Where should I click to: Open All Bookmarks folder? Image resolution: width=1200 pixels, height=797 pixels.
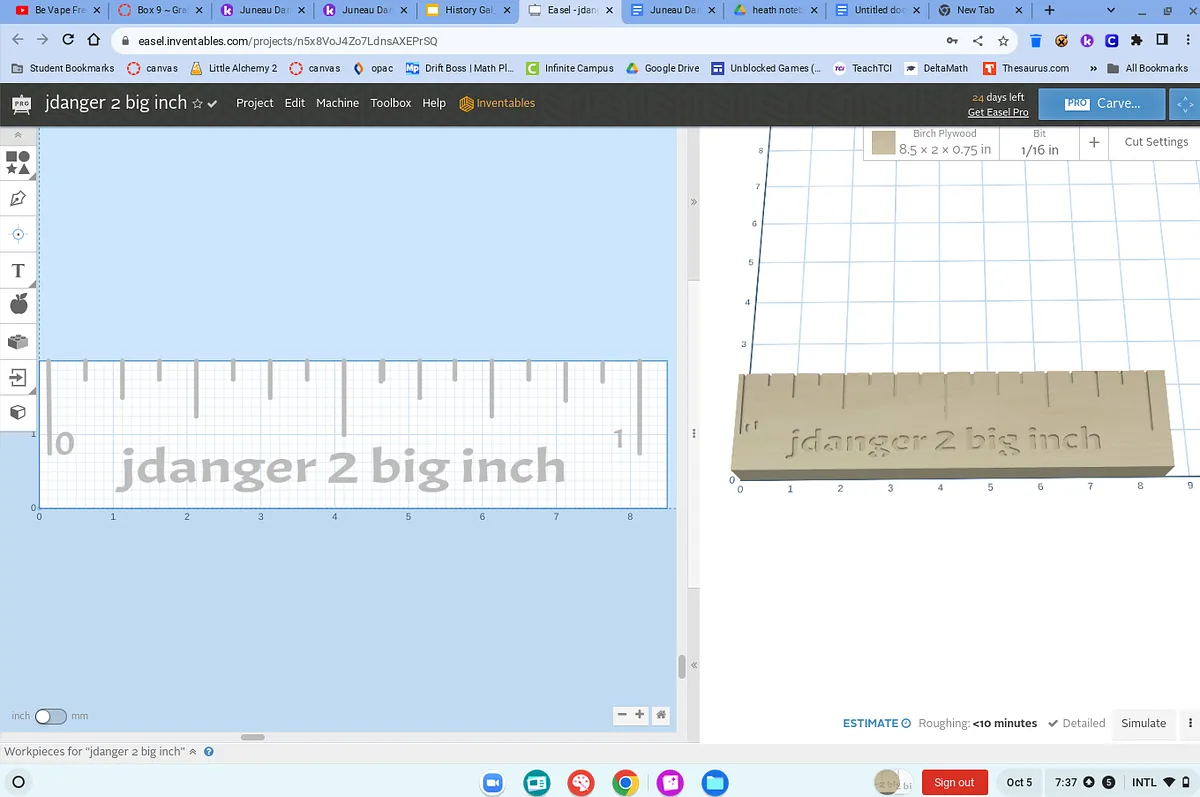click(x=1146, y=68)
